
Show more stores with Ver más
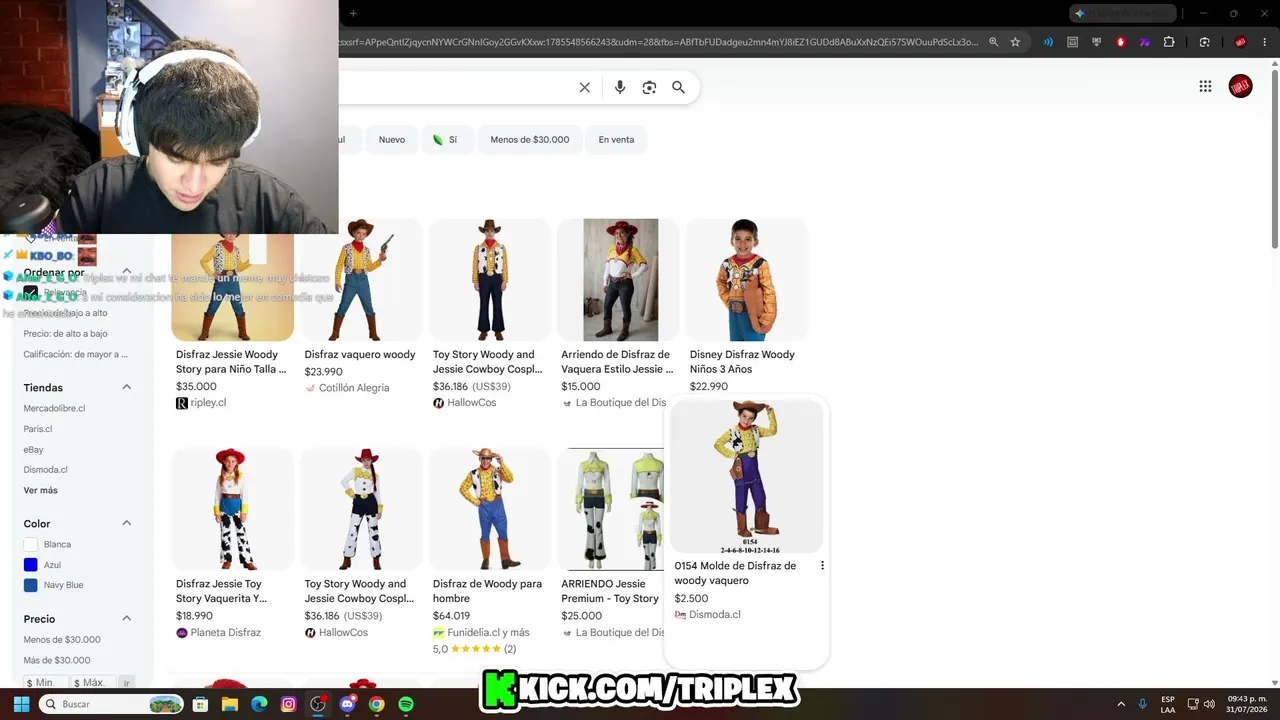coord(41,491)
